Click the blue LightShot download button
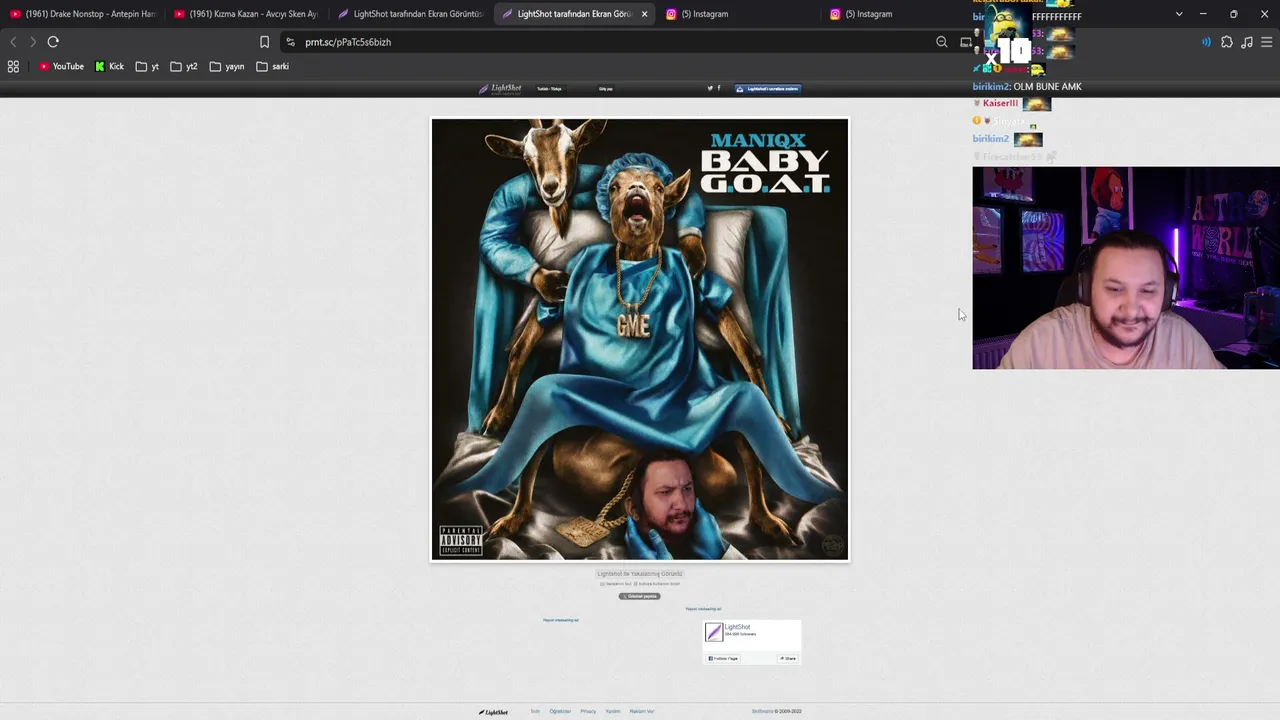The height and width of the screenshot is (720, 1280). point(767,88)
